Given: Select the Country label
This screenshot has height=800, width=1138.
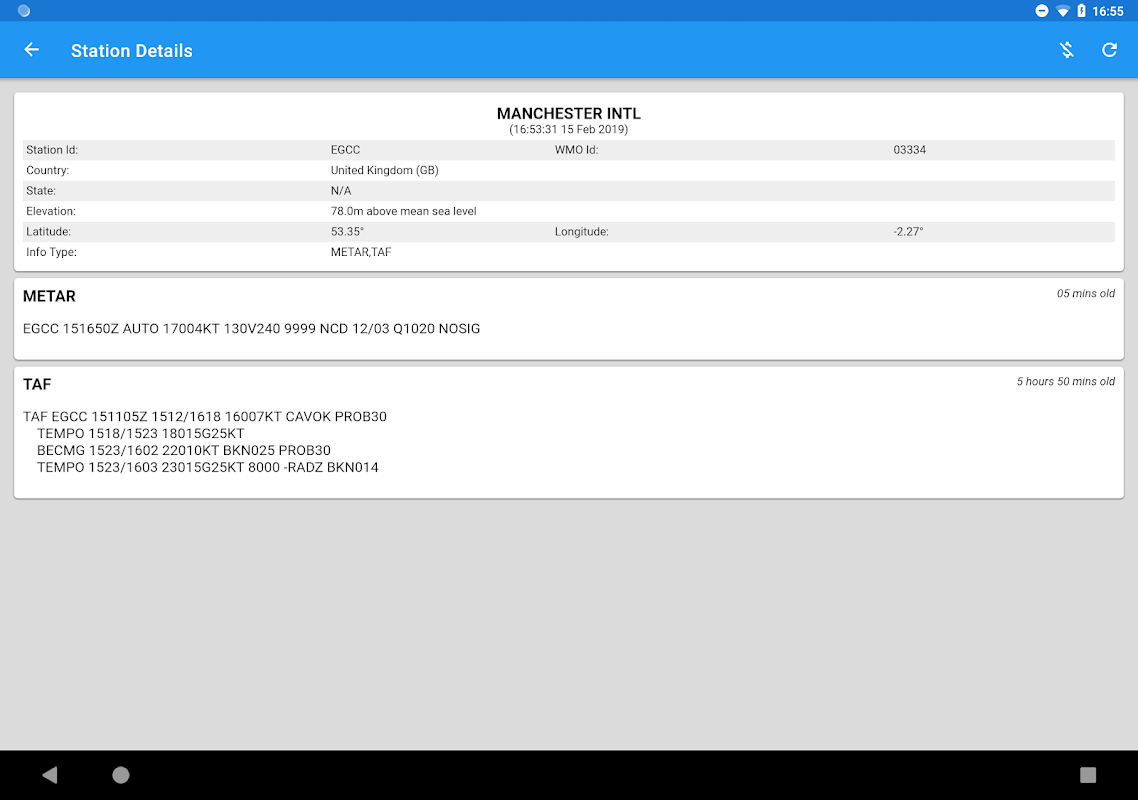Looking at the screenshot, I should pos(48,170).
